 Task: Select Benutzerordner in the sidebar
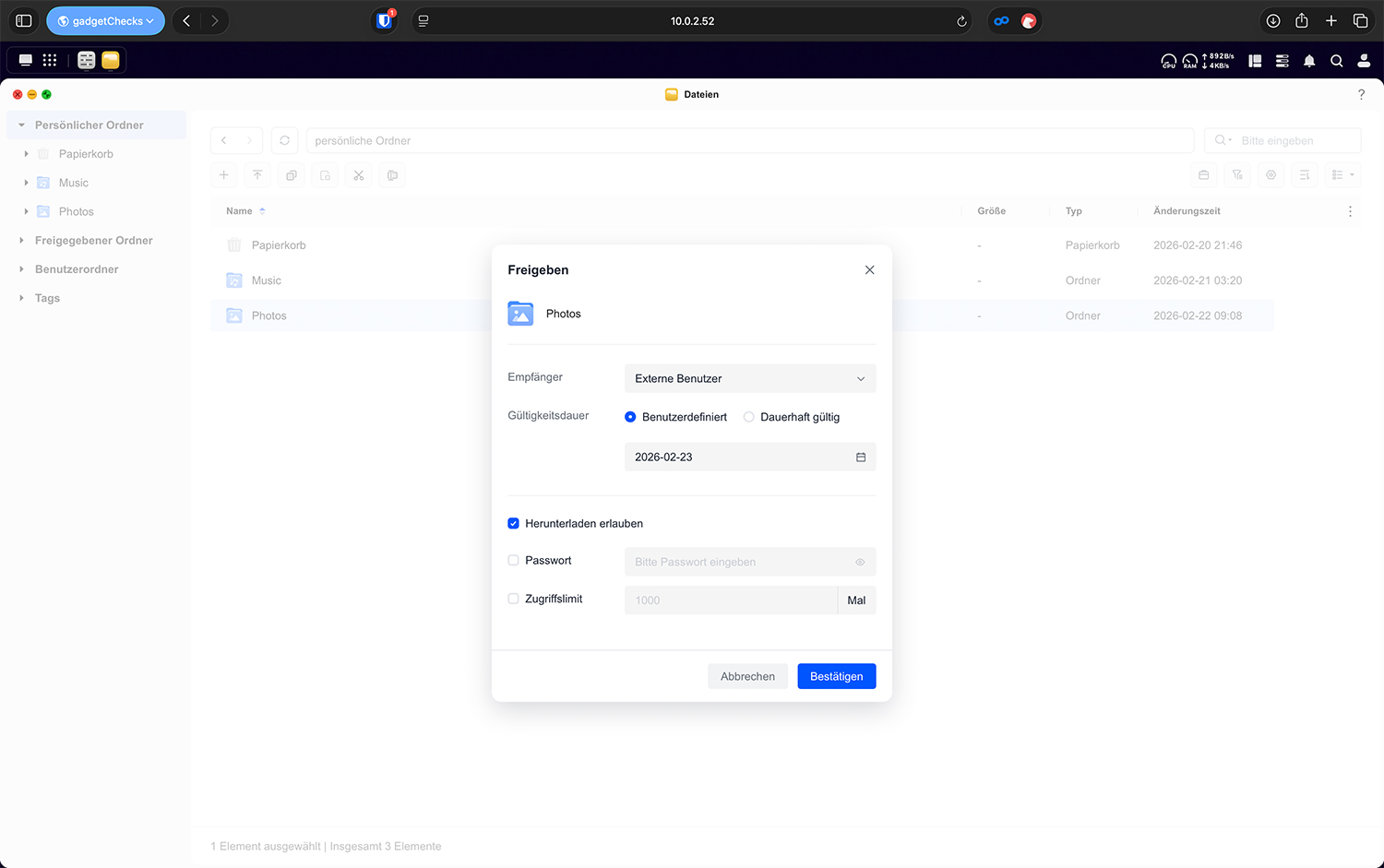click(x=77, y=269)
